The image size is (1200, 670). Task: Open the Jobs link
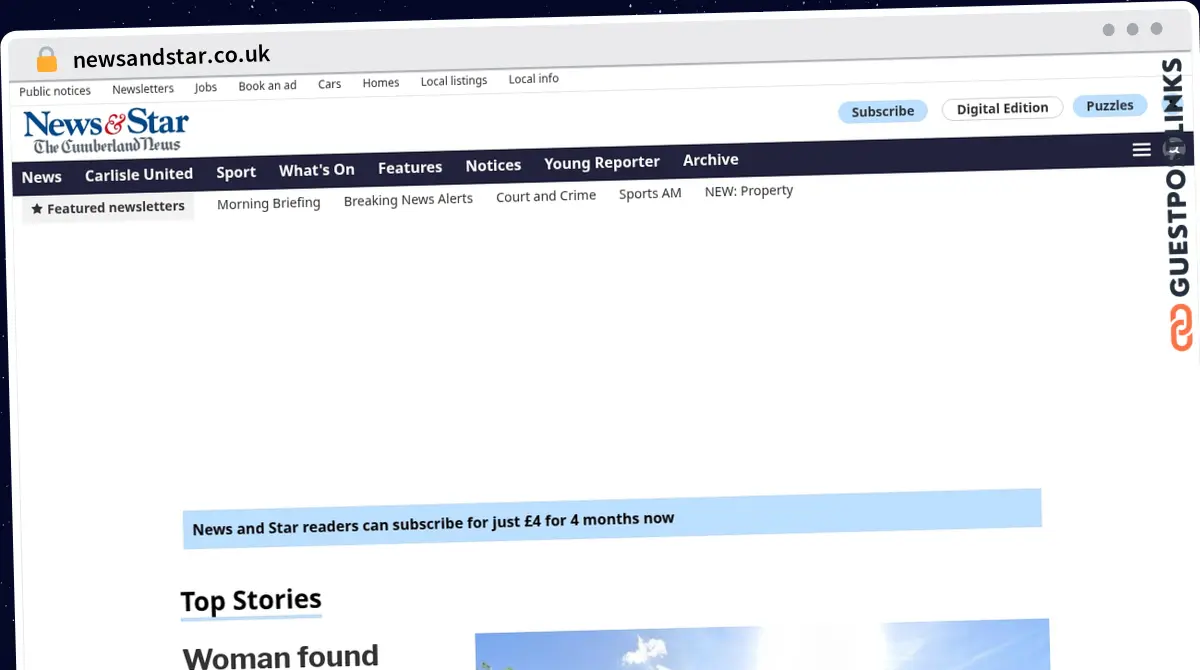[x=206, y=87]
